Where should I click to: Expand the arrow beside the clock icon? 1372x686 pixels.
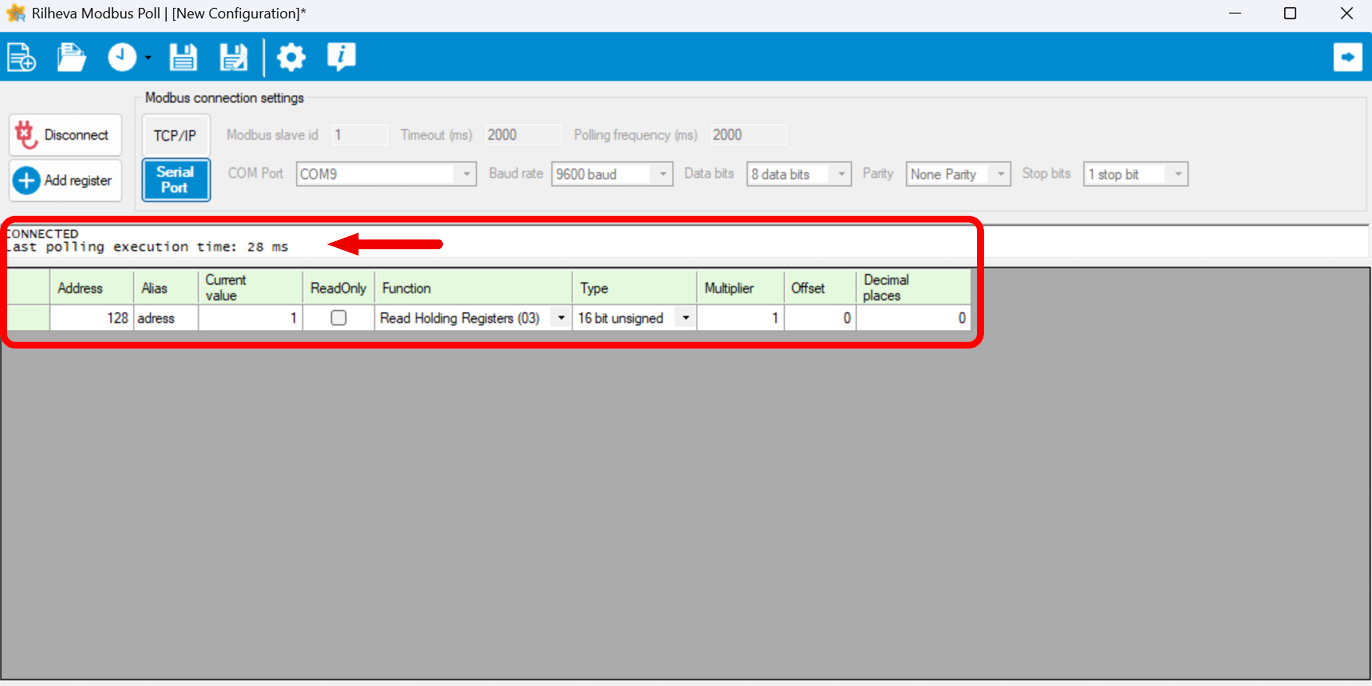click(148, 58)
